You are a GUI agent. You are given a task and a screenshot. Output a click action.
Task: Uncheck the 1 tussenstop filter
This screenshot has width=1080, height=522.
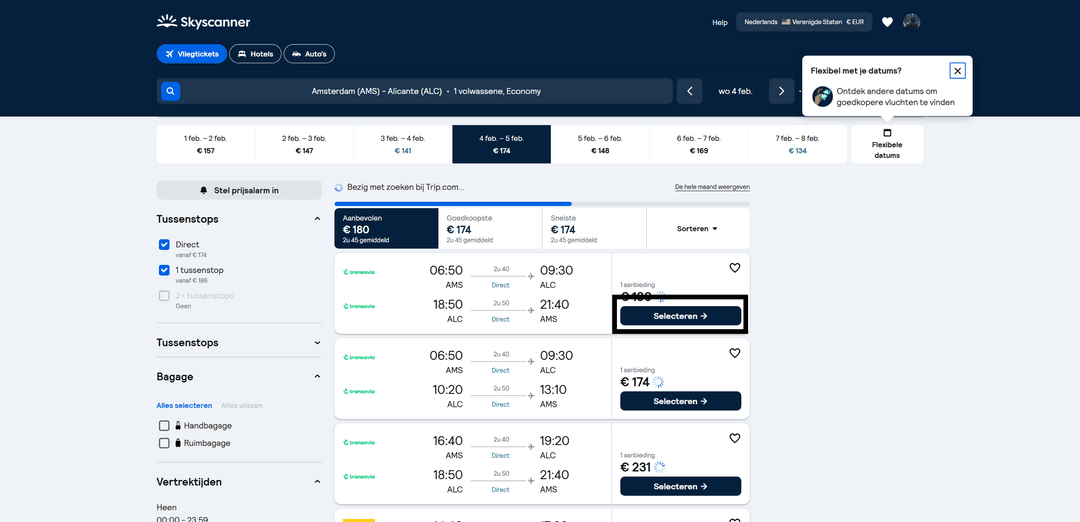164,270
